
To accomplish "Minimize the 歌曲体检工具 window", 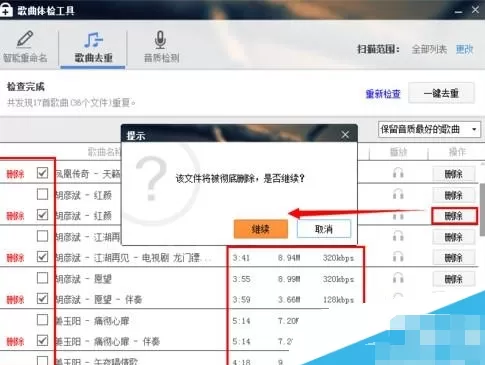I will (x=459, y=11).
